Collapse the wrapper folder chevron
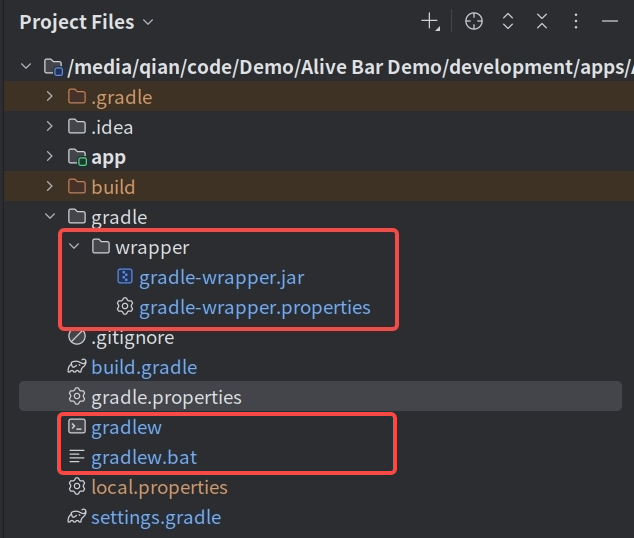Image resolution: width=634 pixels, height=538 pixels. tap(74, 246)
